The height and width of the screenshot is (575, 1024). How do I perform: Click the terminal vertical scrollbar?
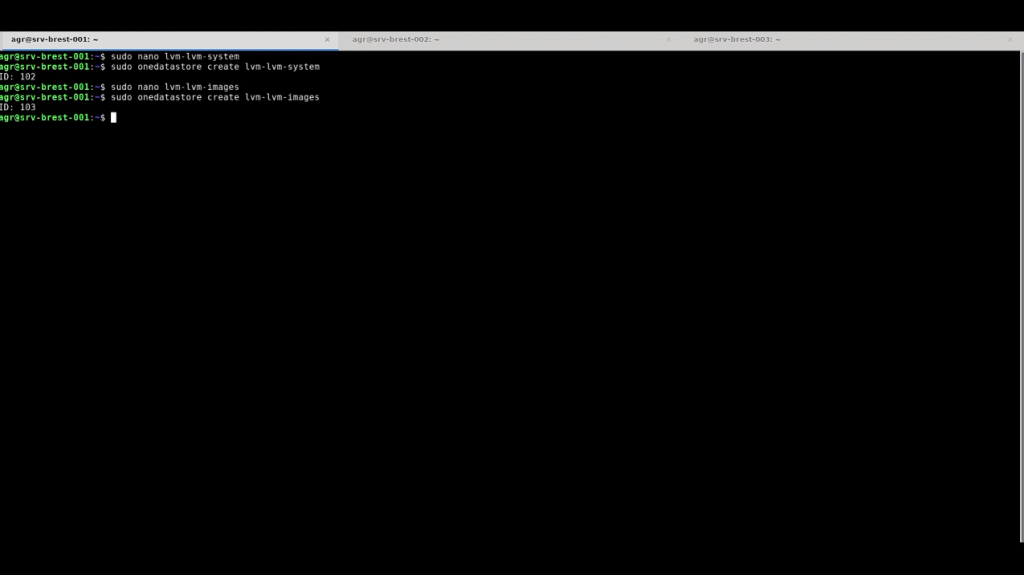click(x=1021, y=296)
